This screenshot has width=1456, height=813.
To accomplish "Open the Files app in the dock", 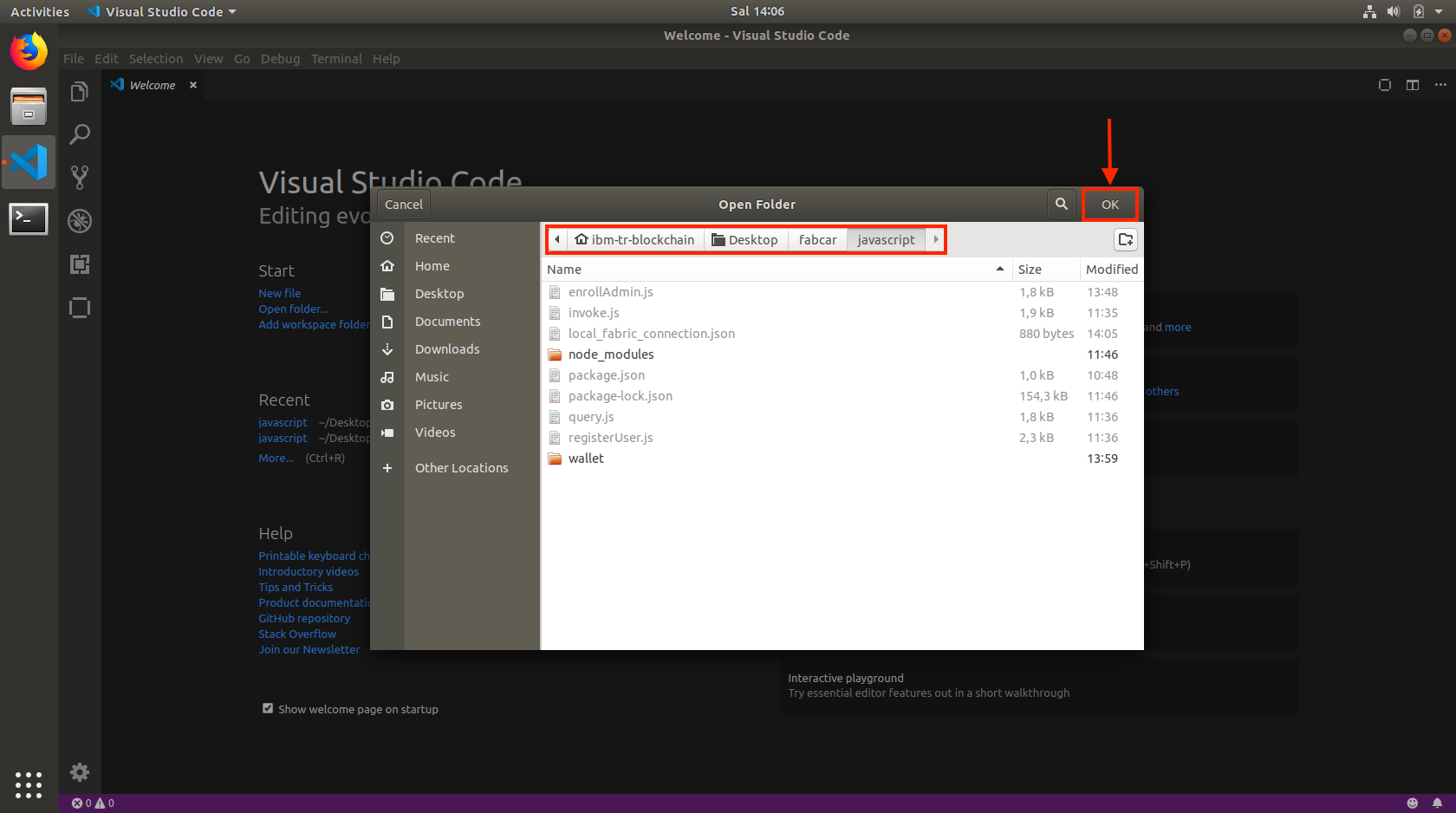I will pos(29,107).
